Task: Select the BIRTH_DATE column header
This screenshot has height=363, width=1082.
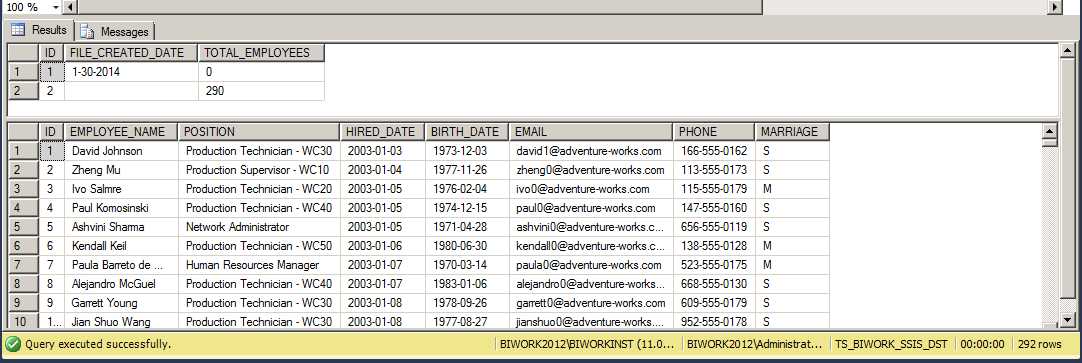Action: (467, 132)
